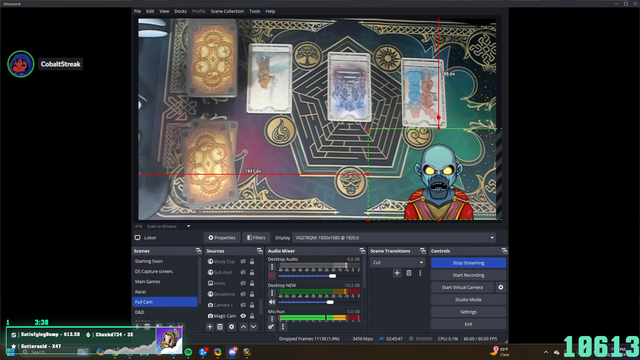This screenshot has height=360, width=640.
Task: Move selected source down
Action: (x=253, y=327)
